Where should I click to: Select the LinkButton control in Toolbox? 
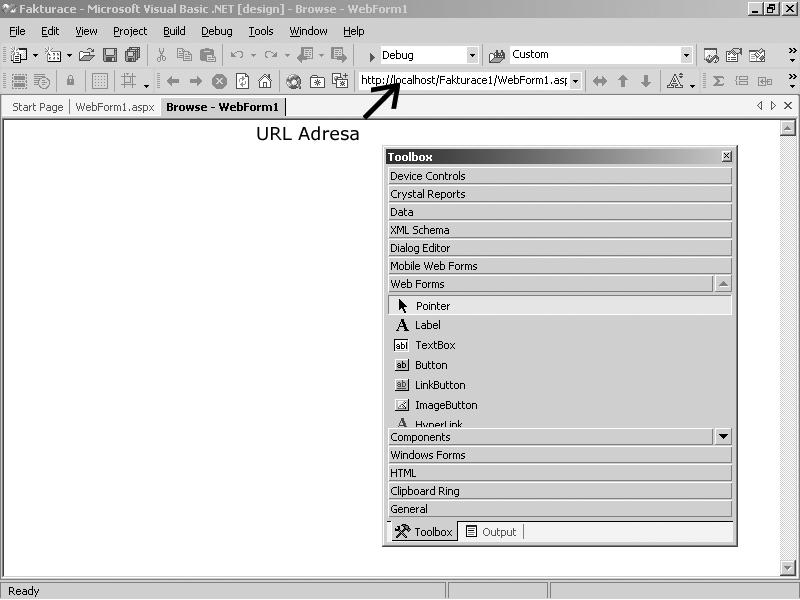[560, 385]
